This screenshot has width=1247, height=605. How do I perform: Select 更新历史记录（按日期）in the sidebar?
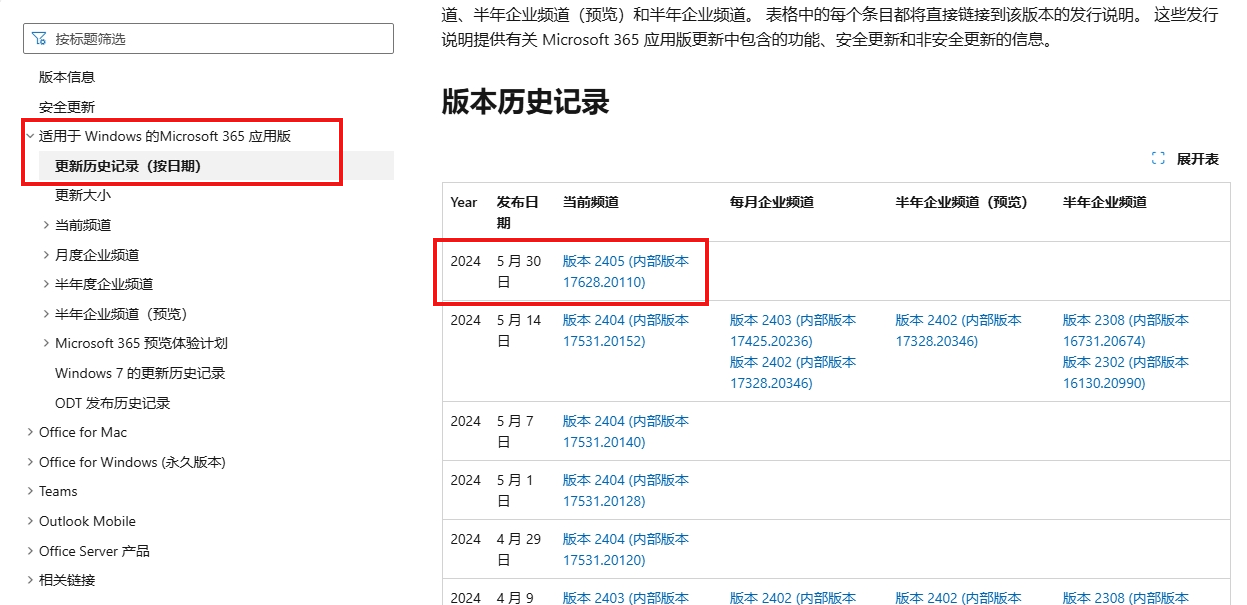[128, 166]
